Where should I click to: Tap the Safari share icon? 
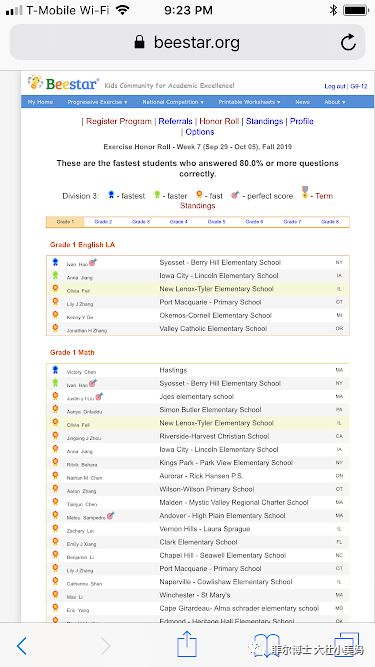tap(187, 644)
